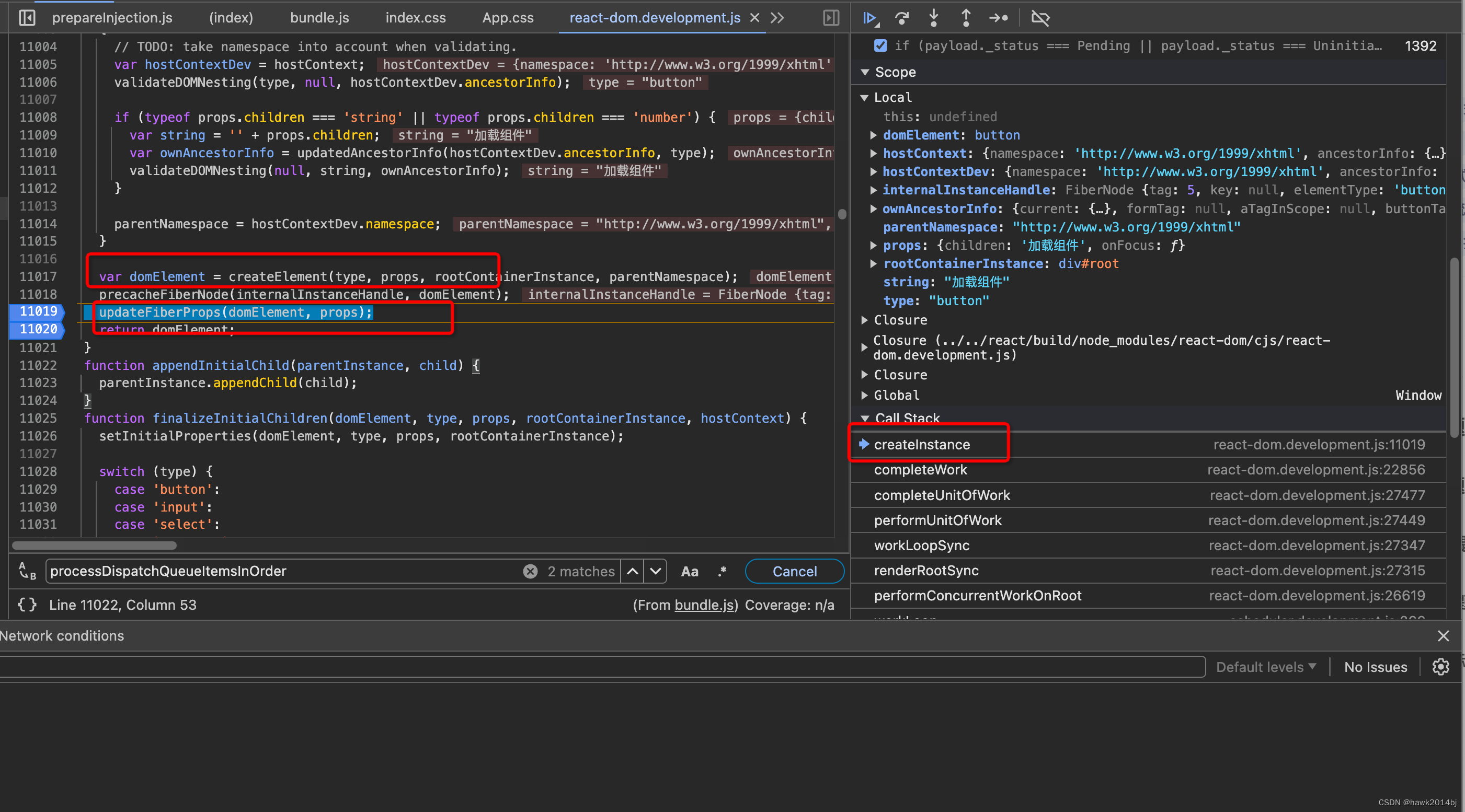Screen dimensions: 1465x812
Task: Expand the internalInstanceHandle variable
Action: pos(874,190)
